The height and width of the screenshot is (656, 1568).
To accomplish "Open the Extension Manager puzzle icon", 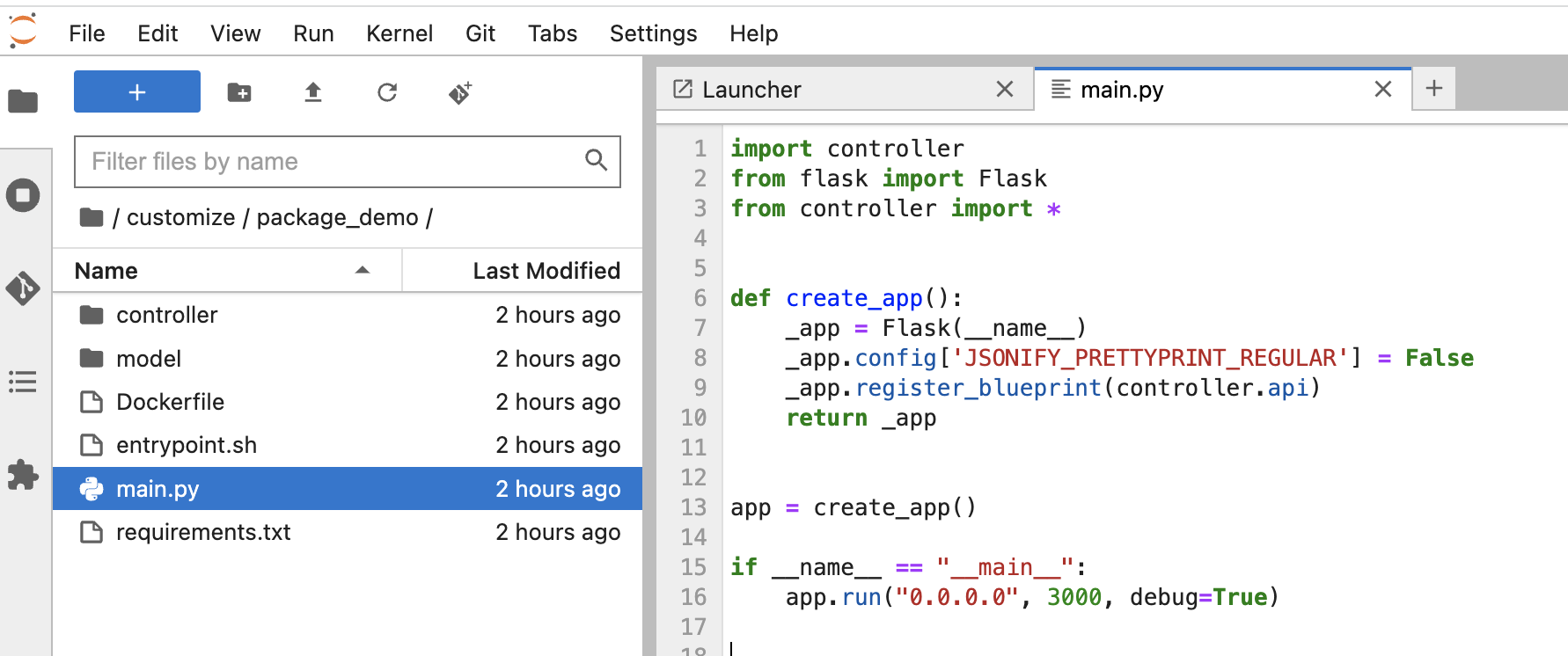I will 23,475.
